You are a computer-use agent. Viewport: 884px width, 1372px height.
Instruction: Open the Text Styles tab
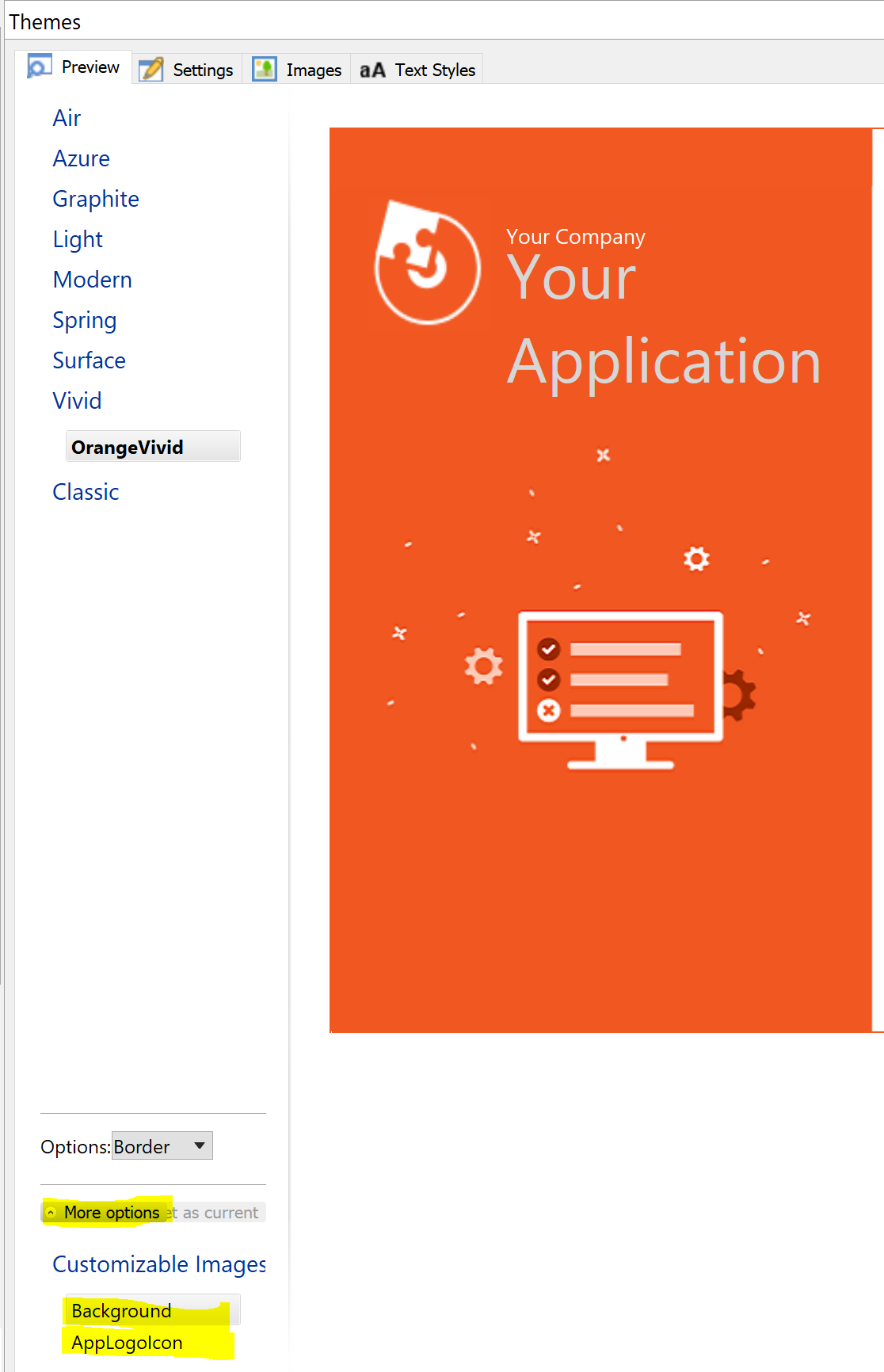pos(434,70)
